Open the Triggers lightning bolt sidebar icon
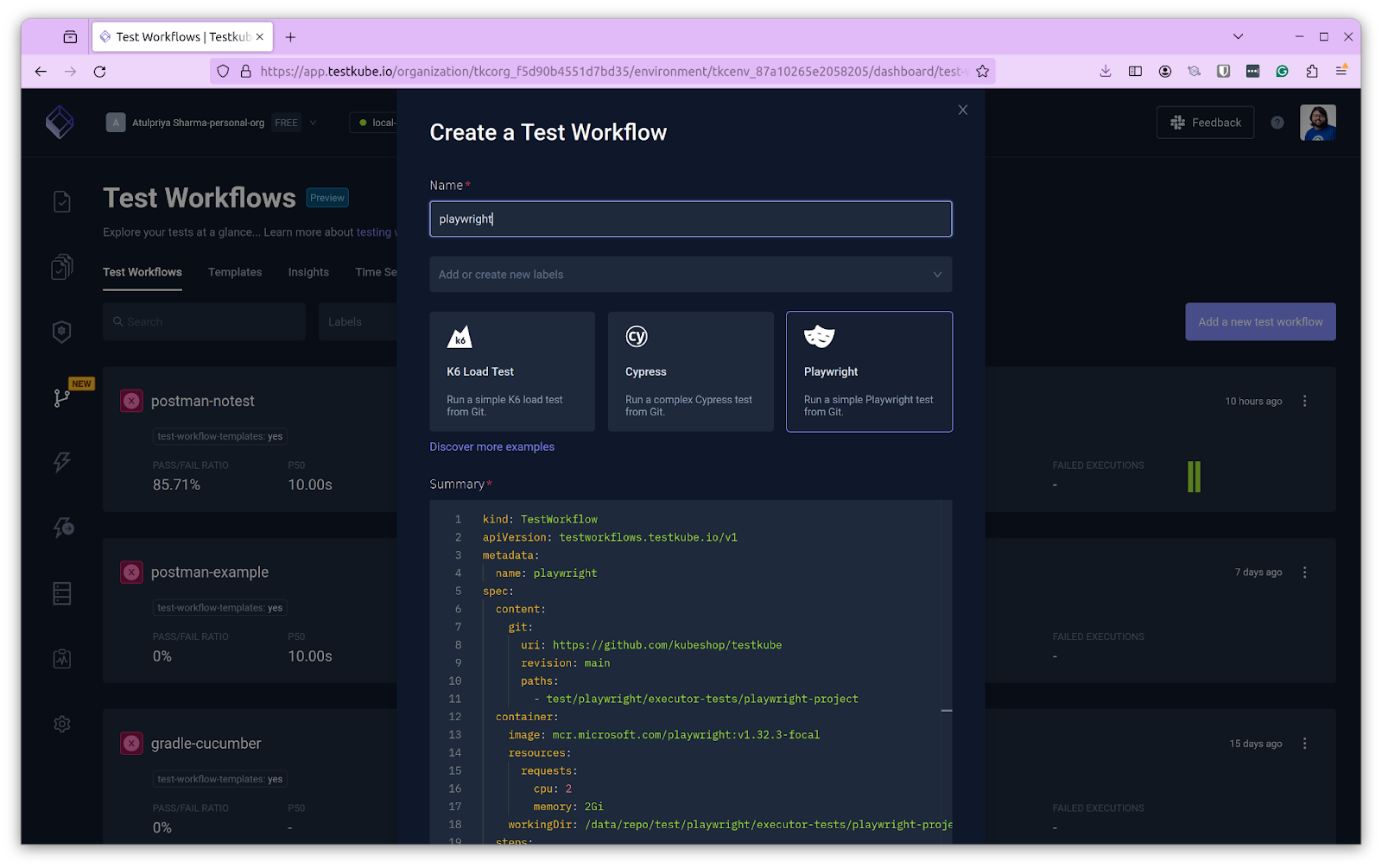Viewport: 1382px width, 868px height. (x=61, y=462)
